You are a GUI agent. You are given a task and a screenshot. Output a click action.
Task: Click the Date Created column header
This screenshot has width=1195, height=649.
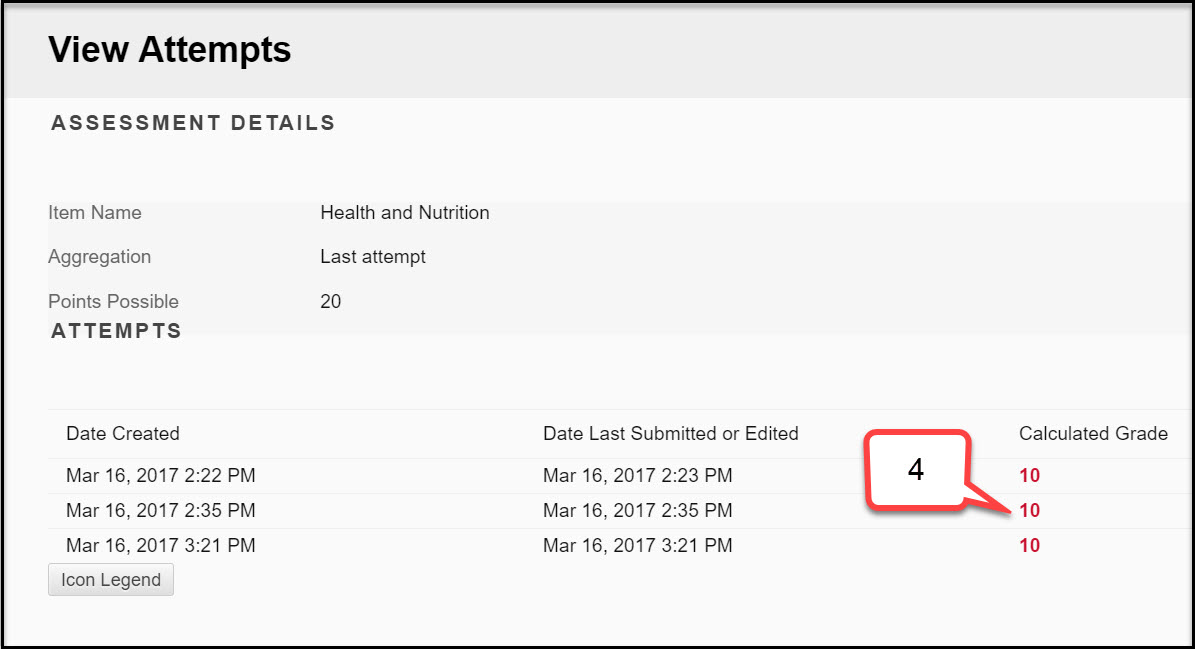[123, 433]
